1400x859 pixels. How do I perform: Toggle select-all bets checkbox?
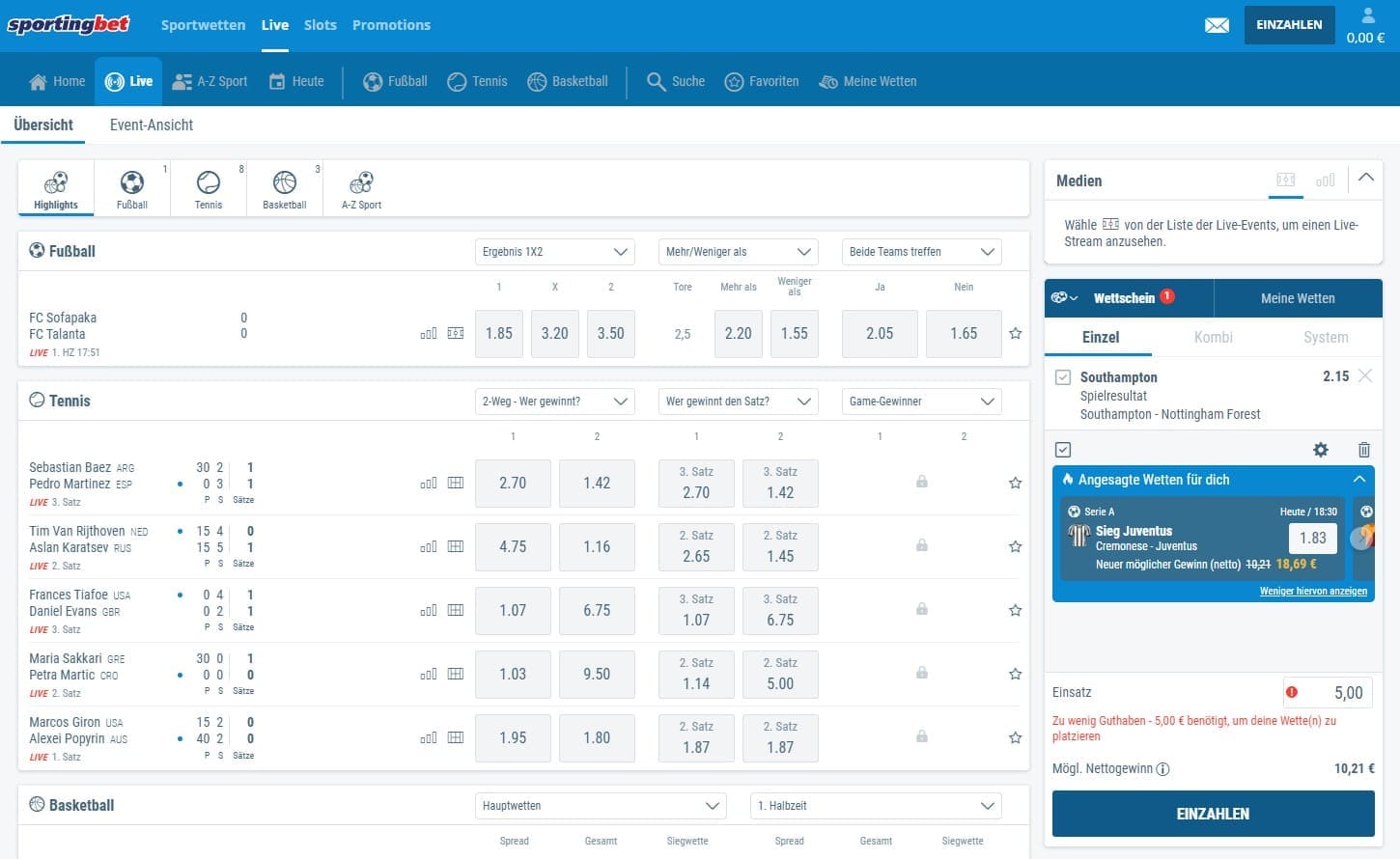[x=1063, y=450]
